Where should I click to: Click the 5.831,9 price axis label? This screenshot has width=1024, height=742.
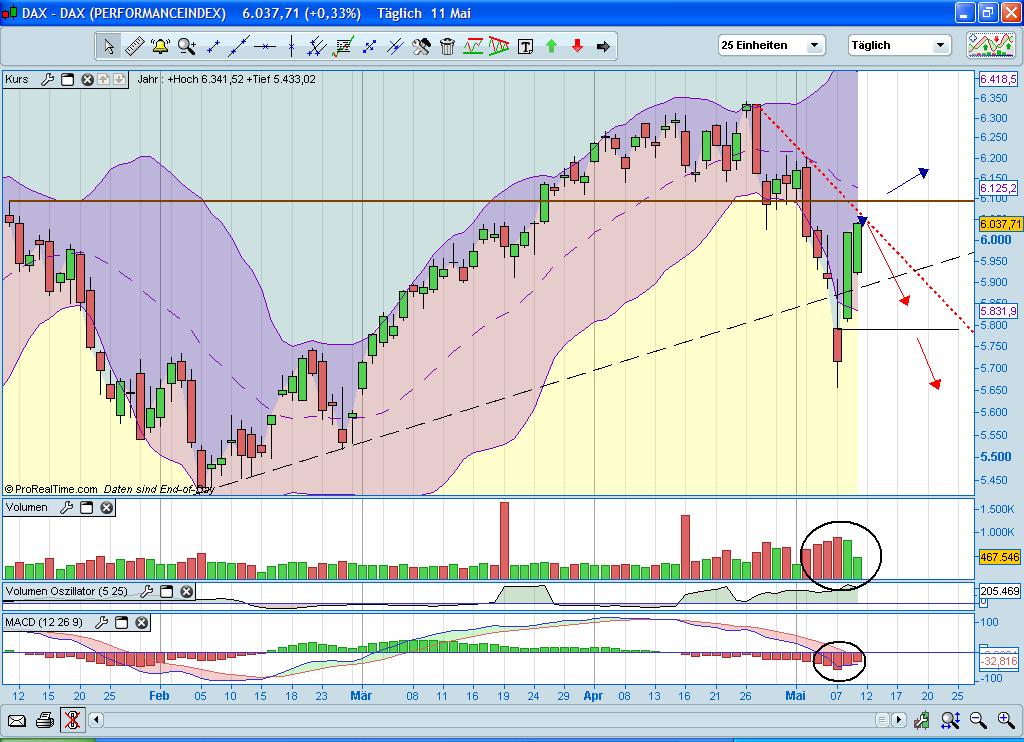coord(999,311)
